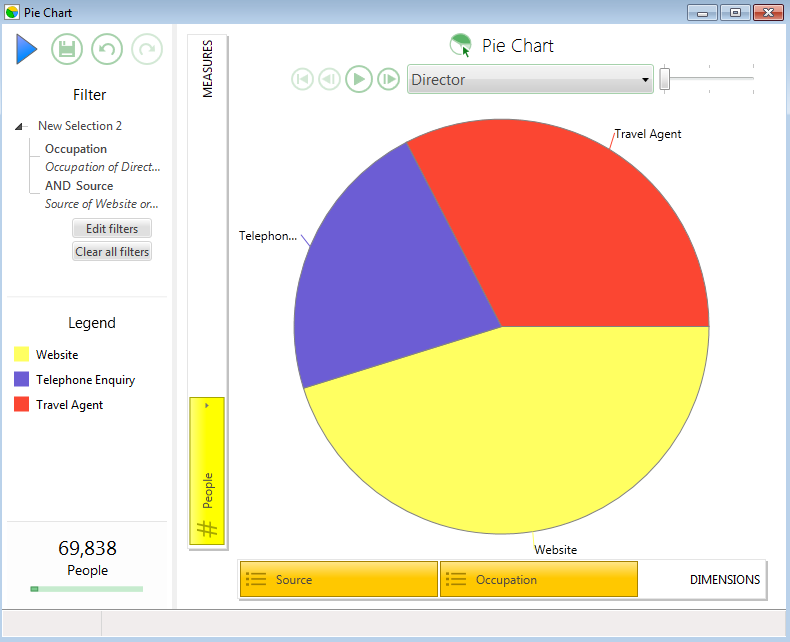This screenshot has height=642, width=790.
Task: Click the Edit filters button
Action: (x=112, y=228)
